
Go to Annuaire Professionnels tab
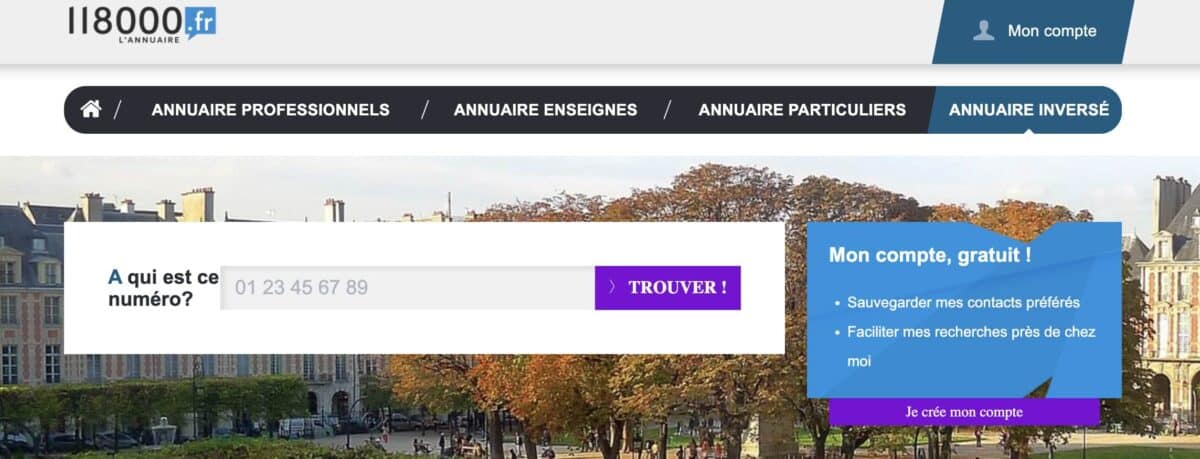[270, 110]
